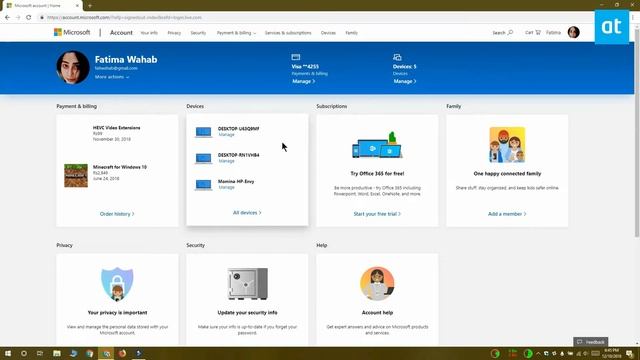Open Services & subscriptions nav item

click(x=288, y=33)
